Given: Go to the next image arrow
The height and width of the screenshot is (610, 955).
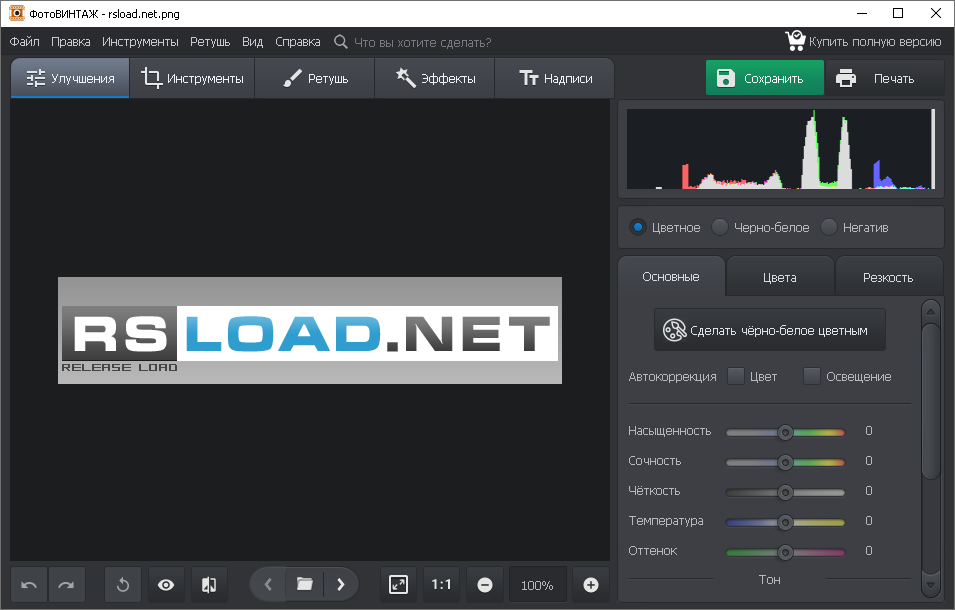Looking at the screenshot, I should [x=341, y=585].
